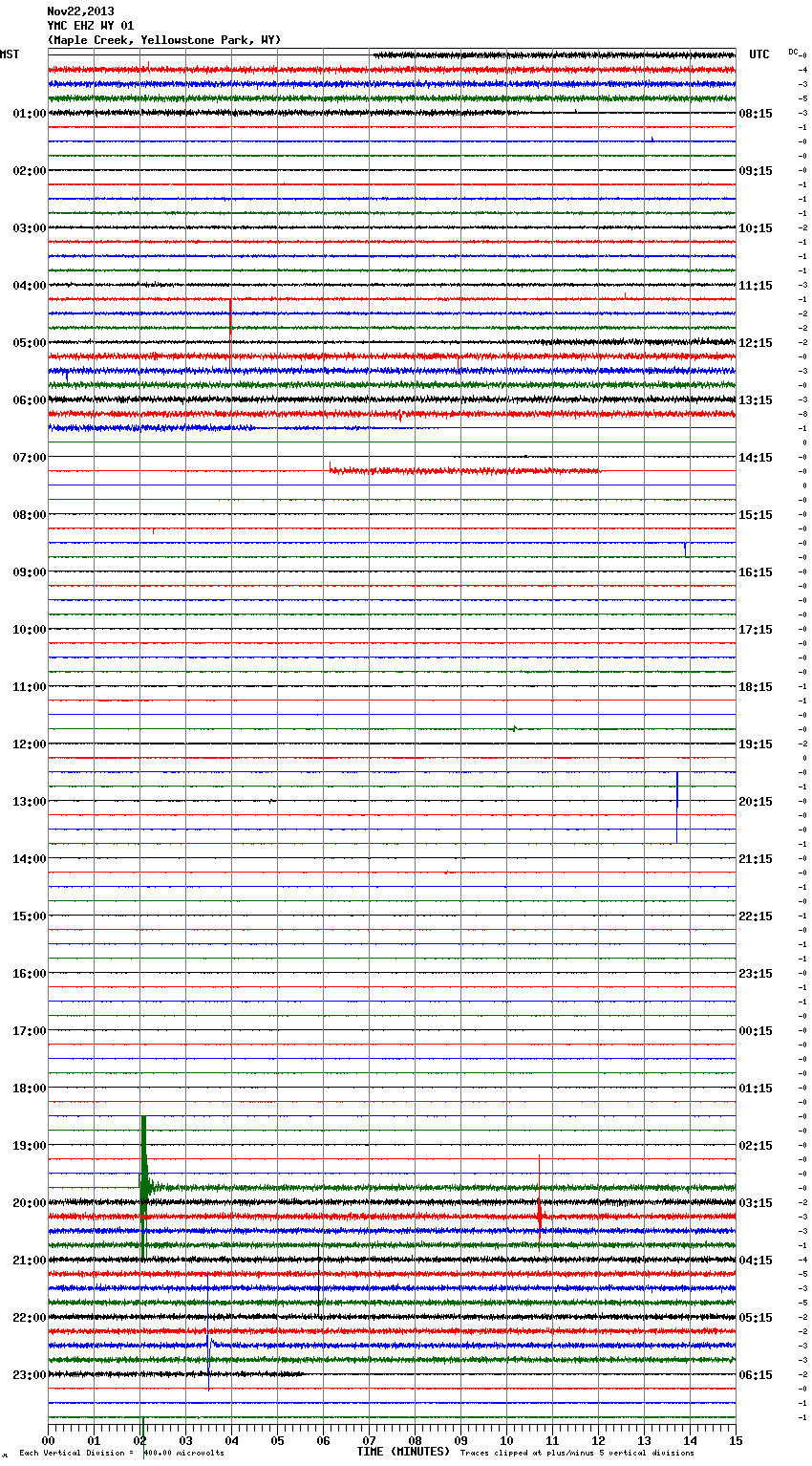Viewport: 812px width, 1466px height.
Task: Select the 13:00 MST row label
Action: click(x=30, y=802)
